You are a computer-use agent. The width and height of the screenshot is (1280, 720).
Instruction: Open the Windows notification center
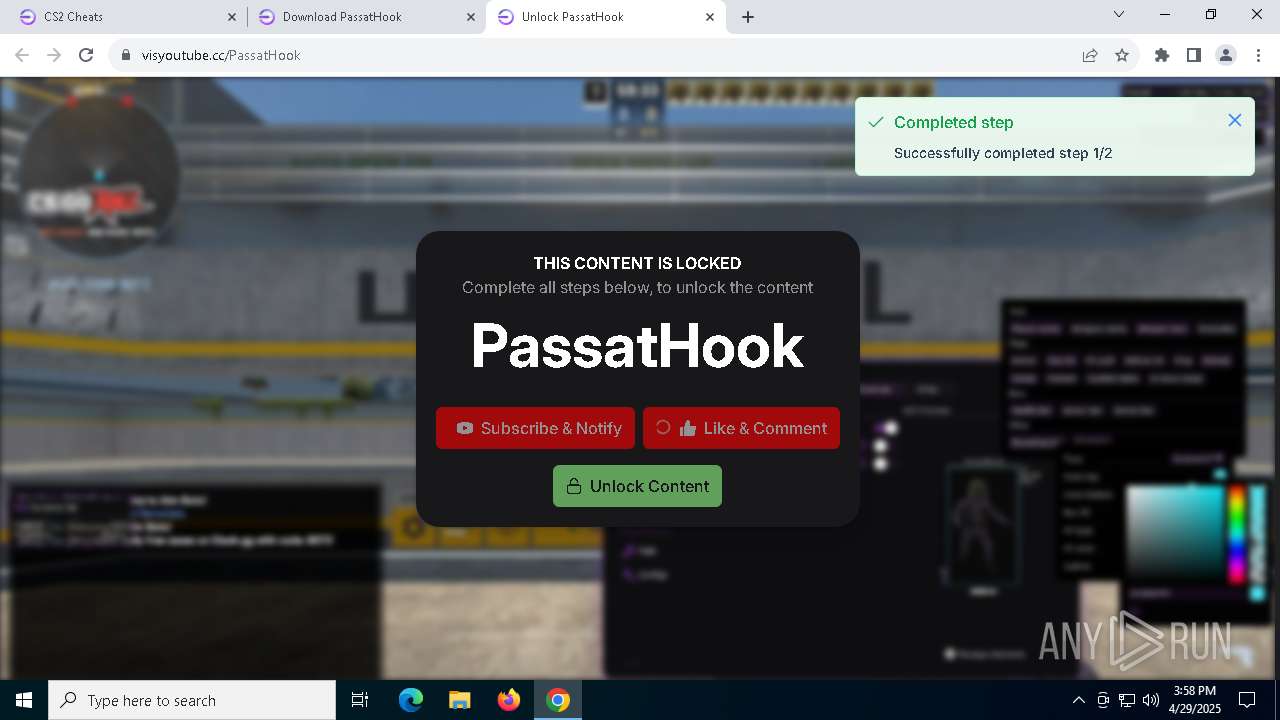tap(1247, 700)
